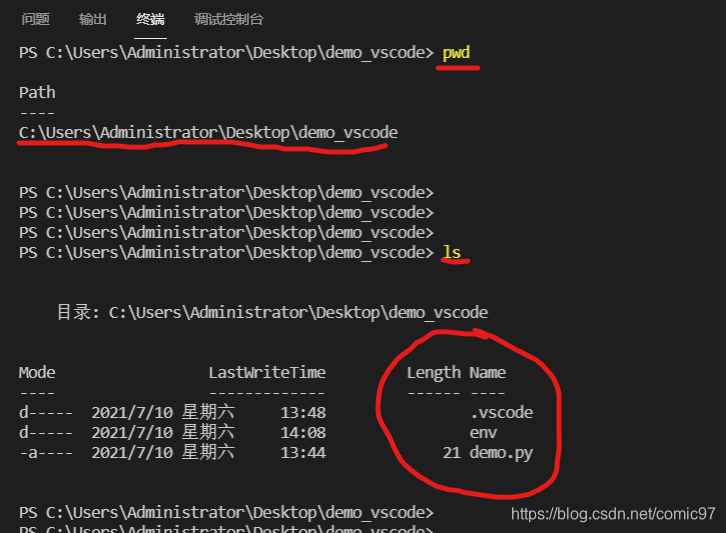Switch to the 问题 panel tab
The height and width of the screenshot is (533, 726).
(x=35, y=19)
